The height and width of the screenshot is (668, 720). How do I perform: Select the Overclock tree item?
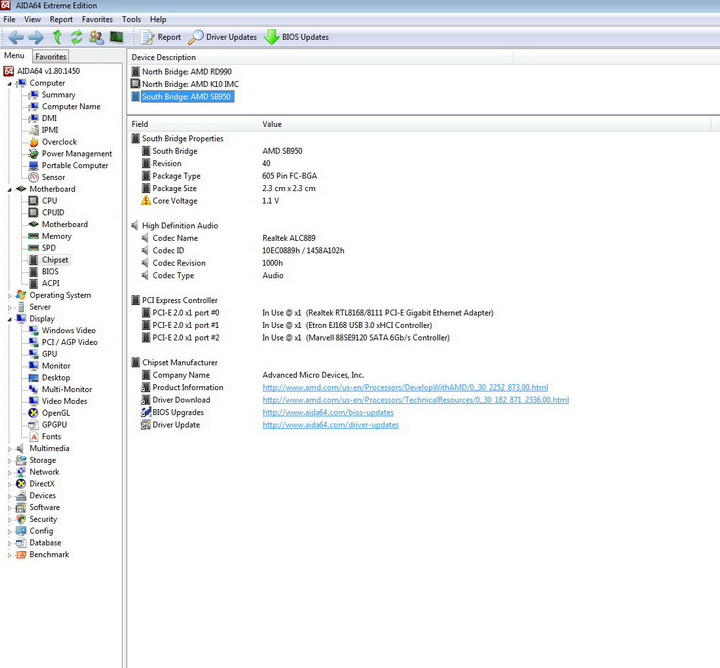coord(59,142)
